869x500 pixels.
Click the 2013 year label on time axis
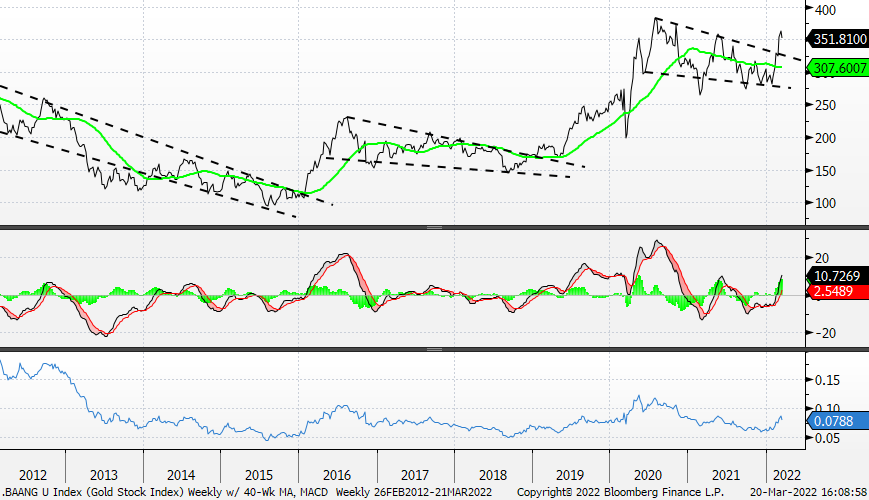[104, 475]
